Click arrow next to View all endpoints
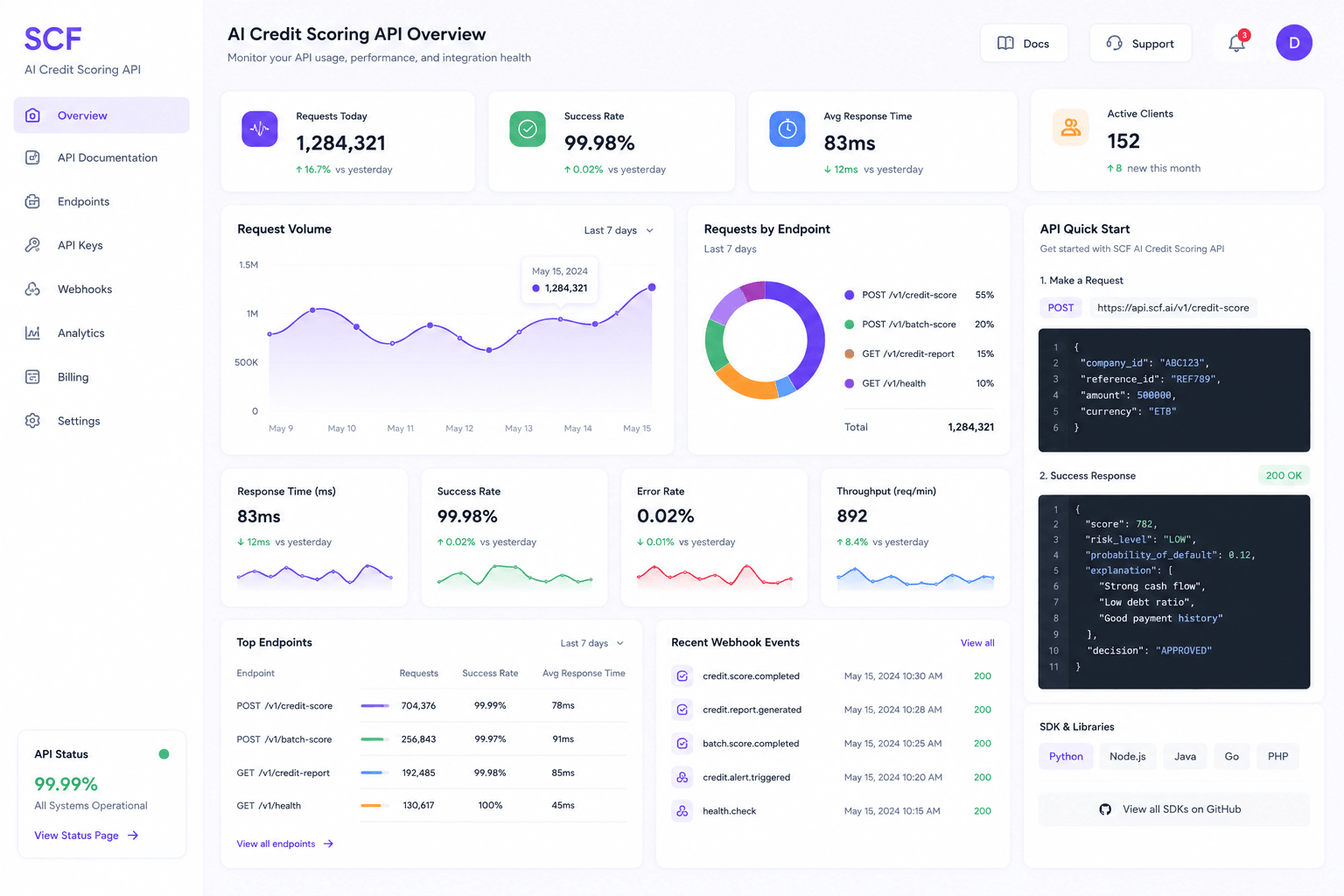Viewport: 1344px width, 896px height. click(328, 844)
